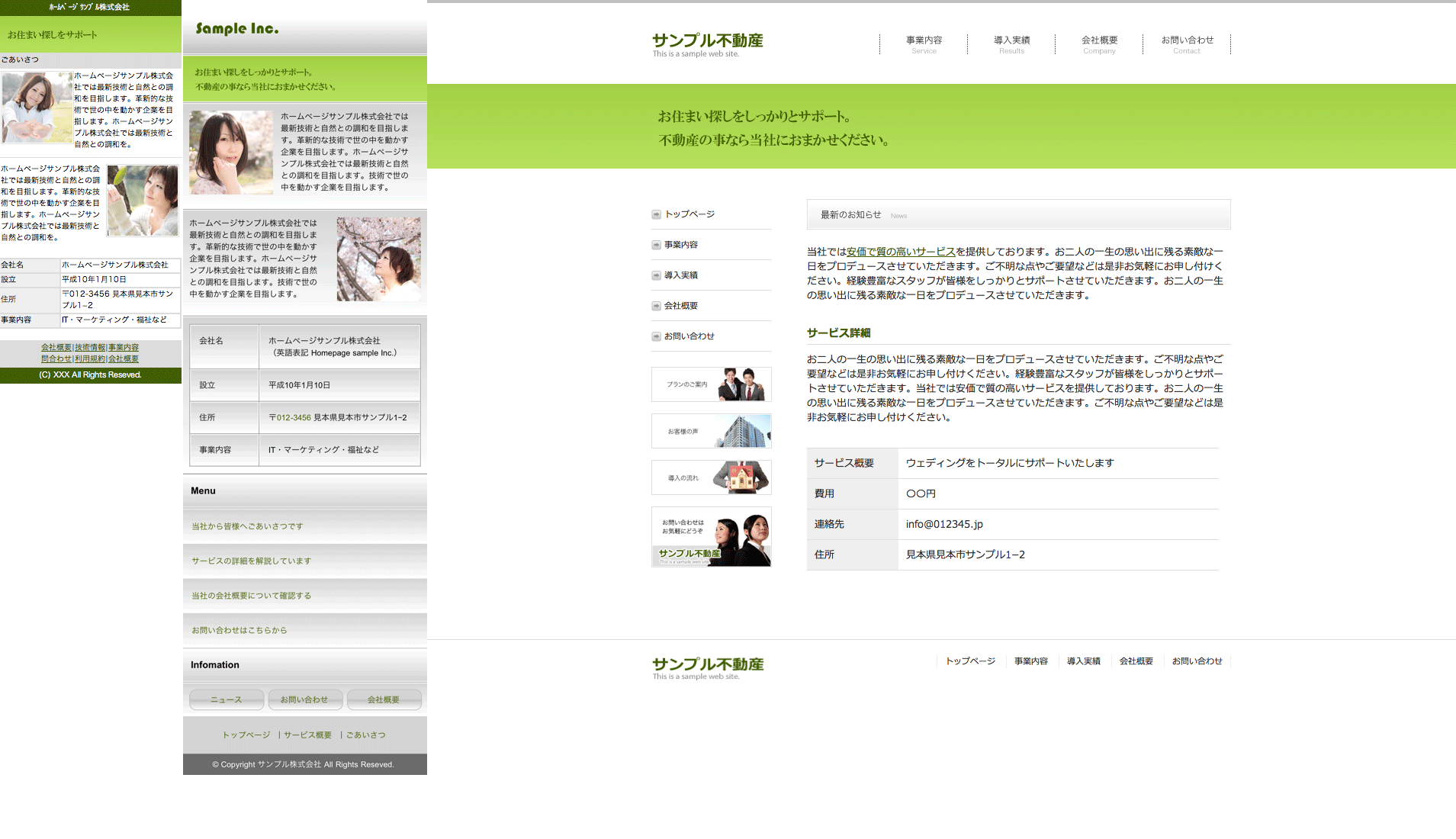
Task: Select お問い合わせ Contact in the header navigation
Action: point(1187,44)
